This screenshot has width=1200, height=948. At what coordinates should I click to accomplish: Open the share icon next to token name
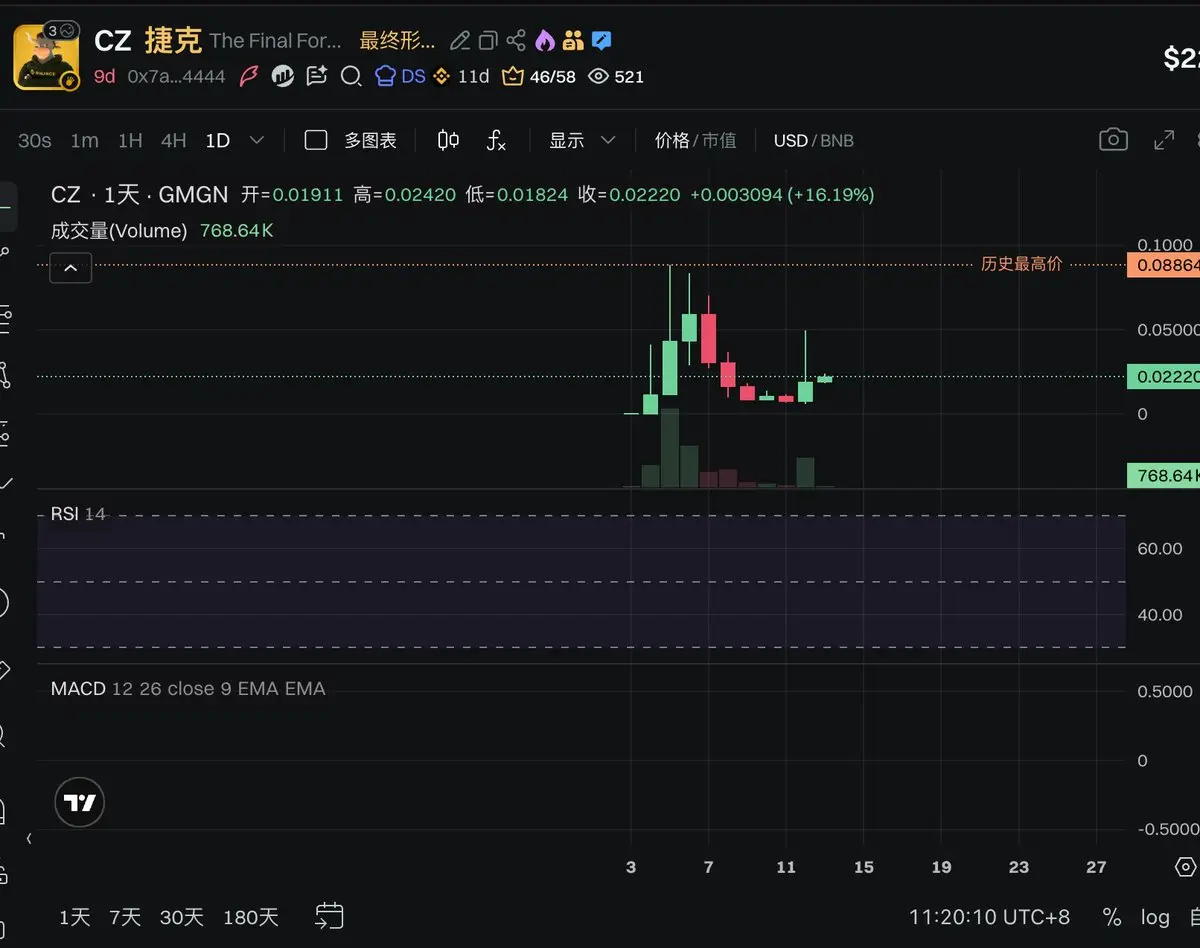(516, 41)
